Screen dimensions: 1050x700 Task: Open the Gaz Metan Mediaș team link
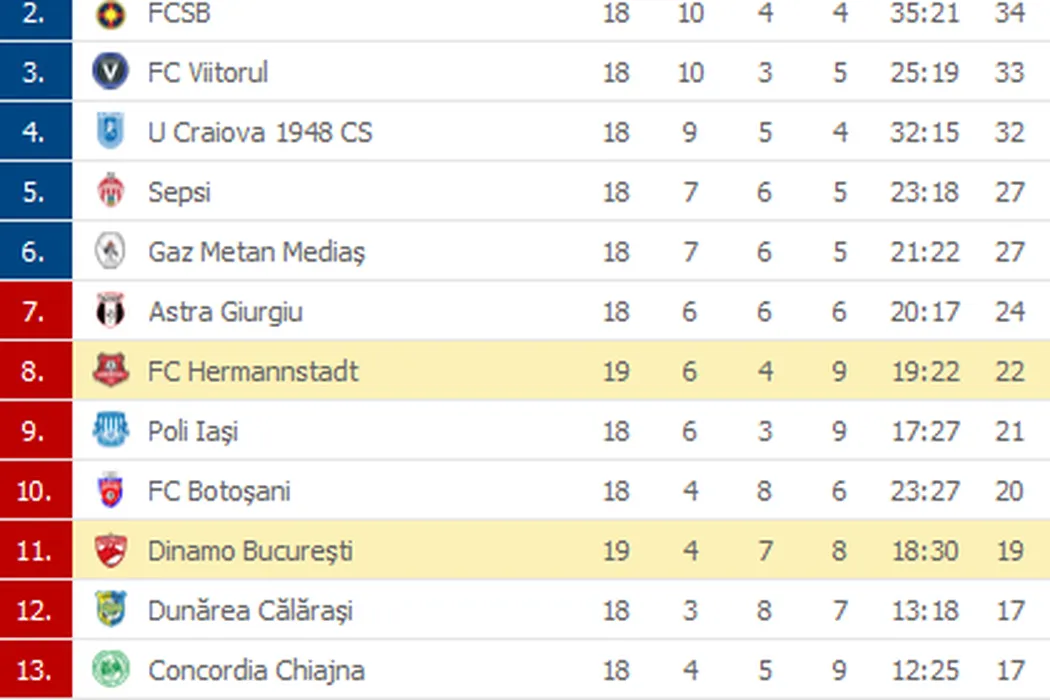point(256,251)
